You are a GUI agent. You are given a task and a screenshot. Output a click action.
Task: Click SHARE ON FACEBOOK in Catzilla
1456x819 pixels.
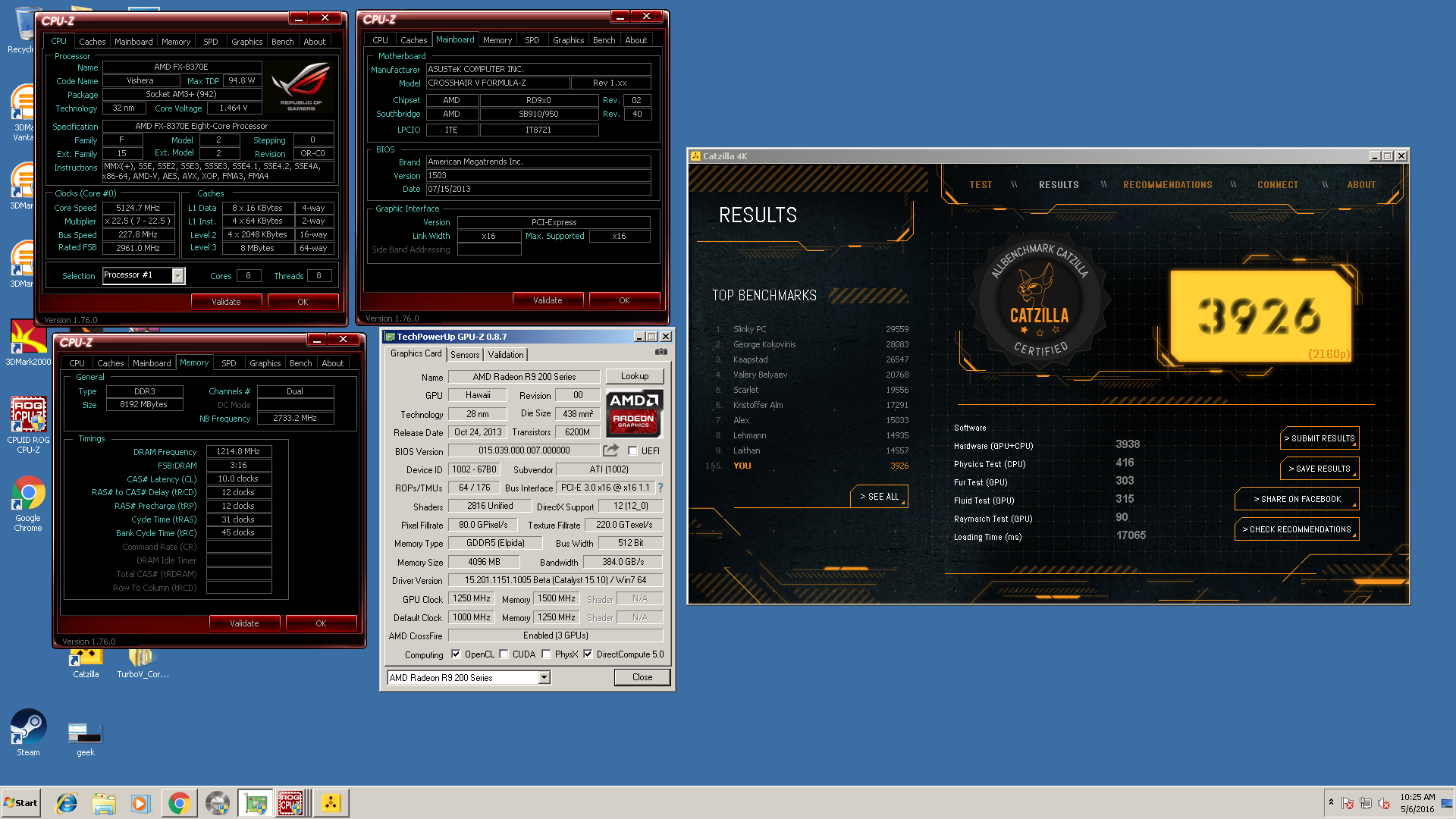pyautogui.click(x=1297, y=499)
